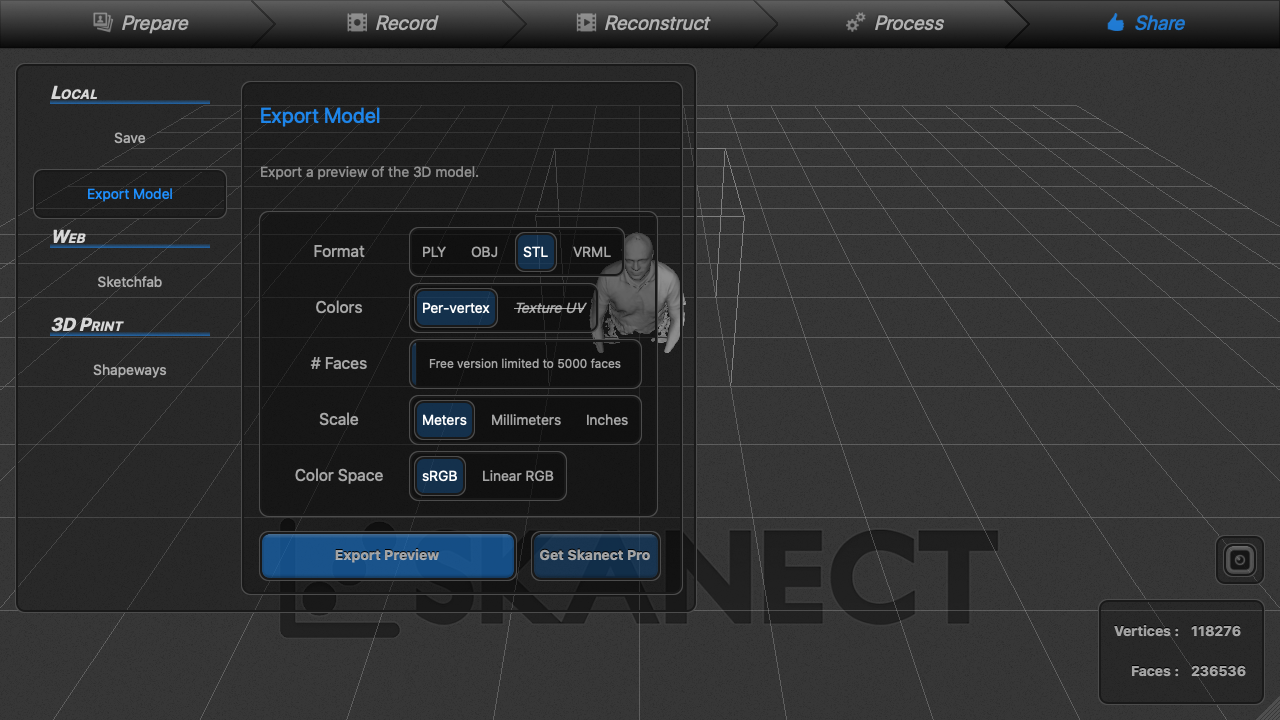This screenshot has width=1280, height=720.
Task: Click the camera view icon button
Action: [x=1240, y=560]
